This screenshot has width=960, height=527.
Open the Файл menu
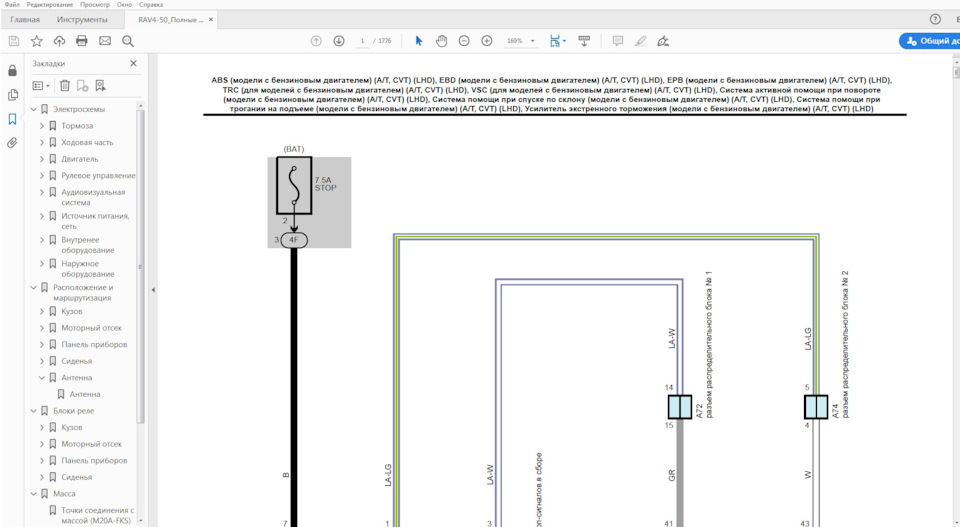pos(12,4)
